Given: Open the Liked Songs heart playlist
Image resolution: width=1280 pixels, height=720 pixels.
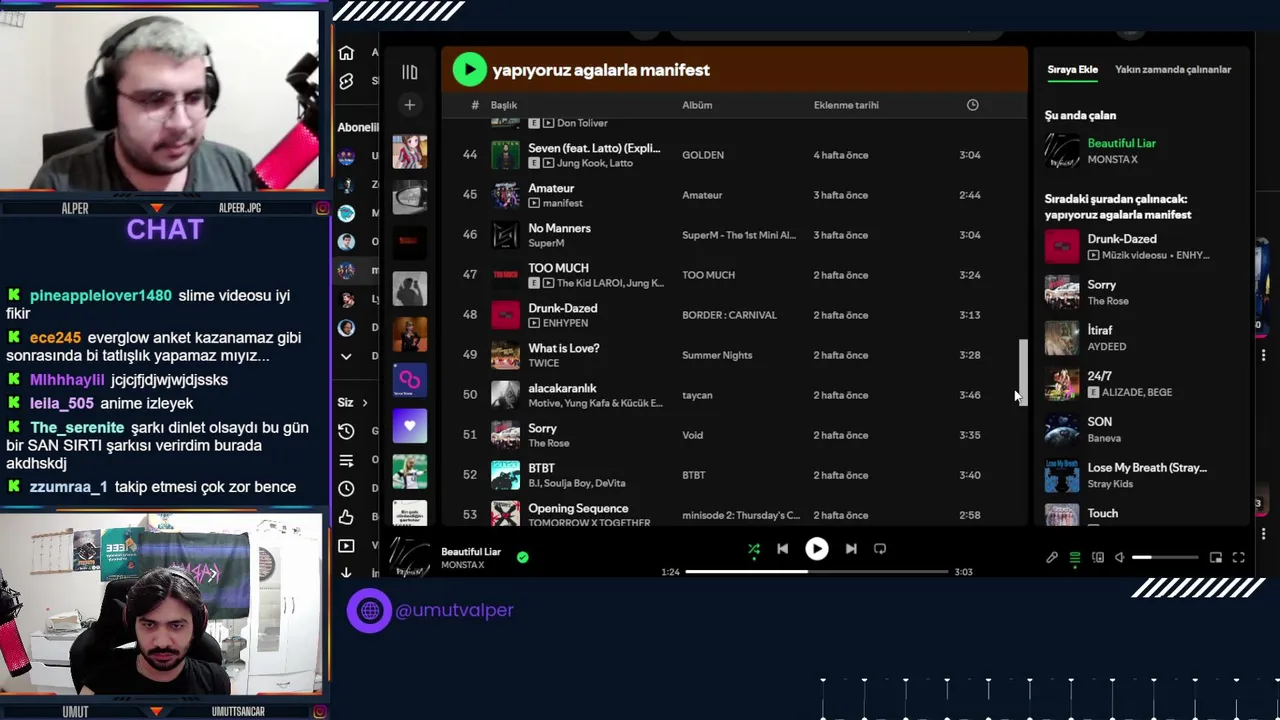Looking at the screenshot, I should point(409,426).
